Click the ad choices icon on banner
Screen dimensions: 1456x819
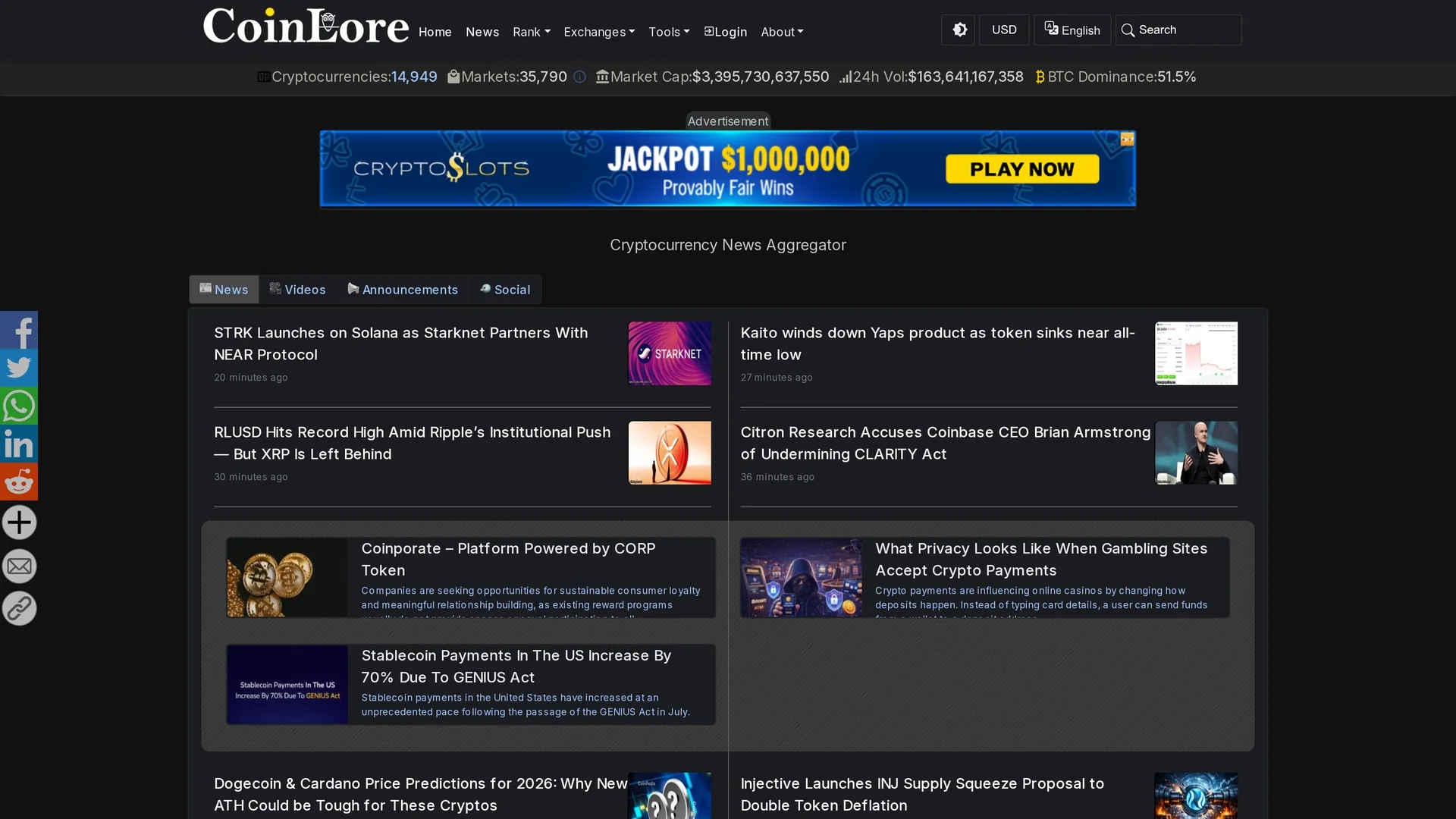click(1128, 140)
